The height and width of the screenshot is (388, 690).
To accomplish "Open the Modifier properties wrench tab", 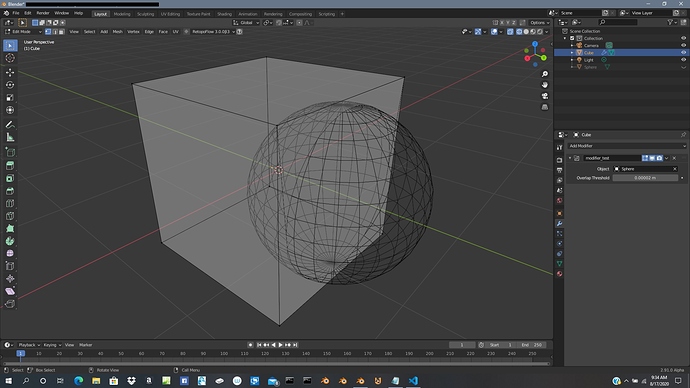I will 559,223.
